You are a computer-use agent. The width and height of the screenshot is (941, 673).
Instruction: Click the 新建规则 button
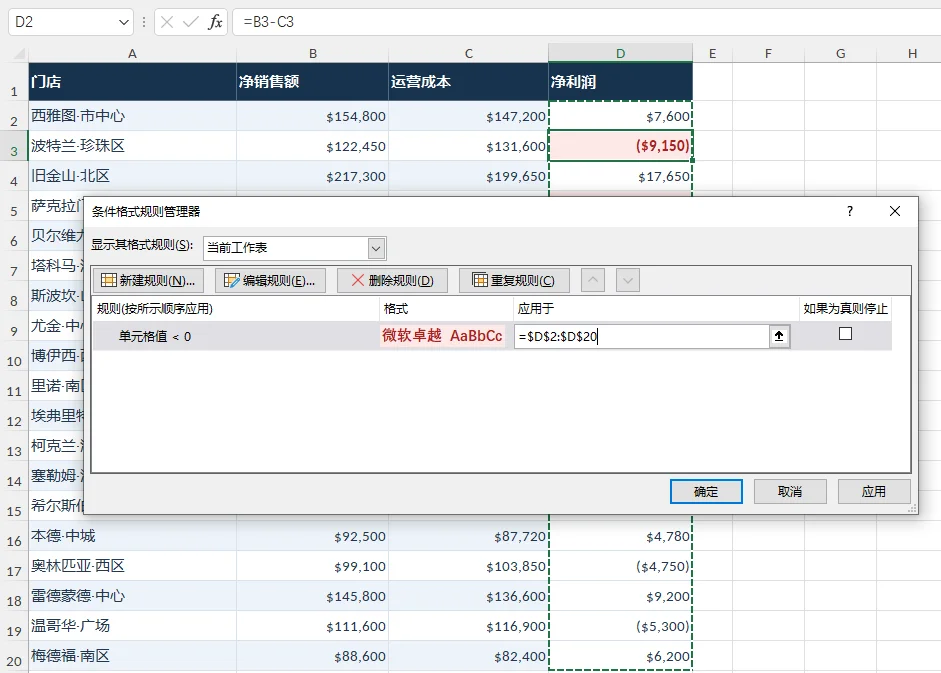coord(148,280)
